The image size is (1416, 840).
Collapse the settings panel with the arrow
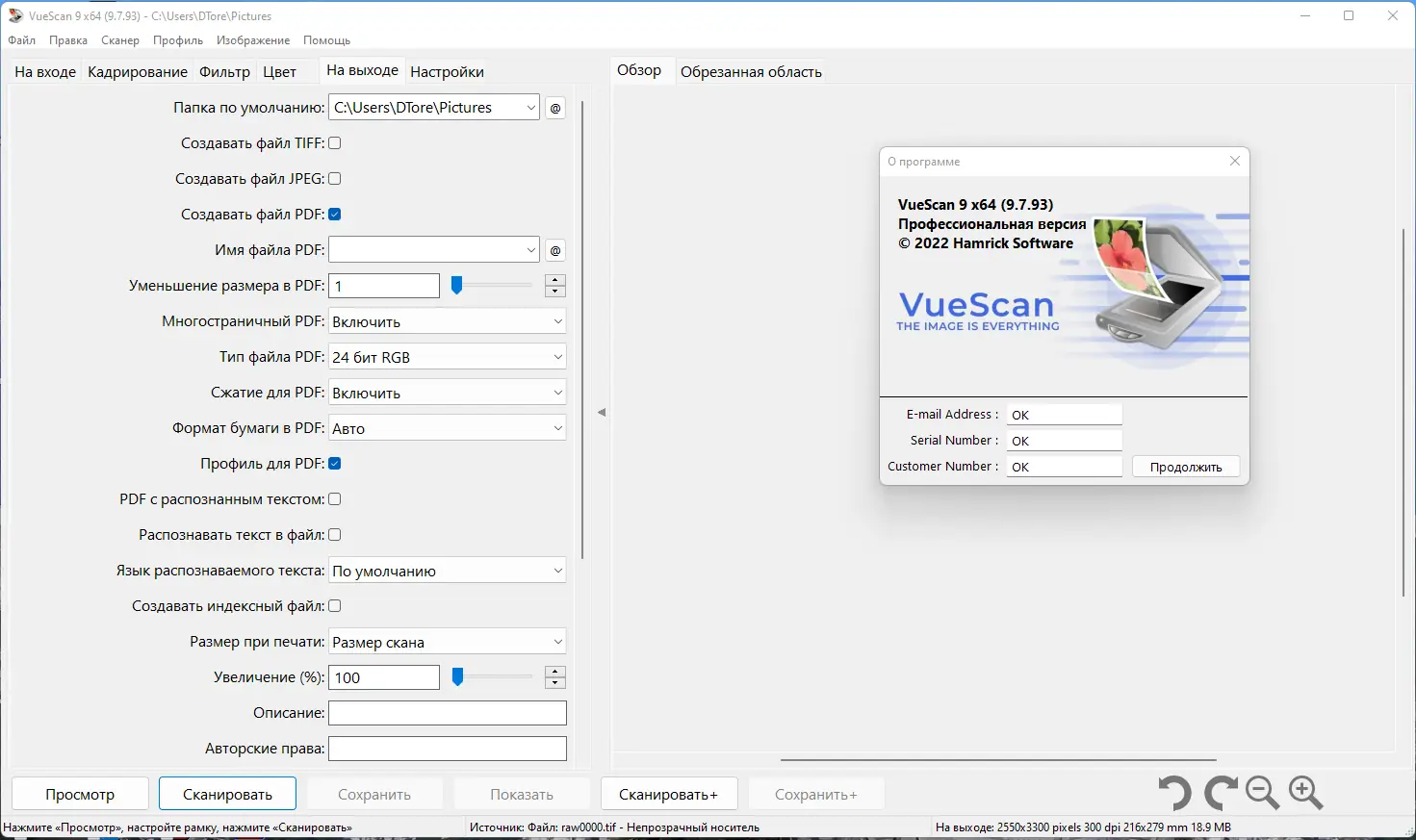[601, 412]
